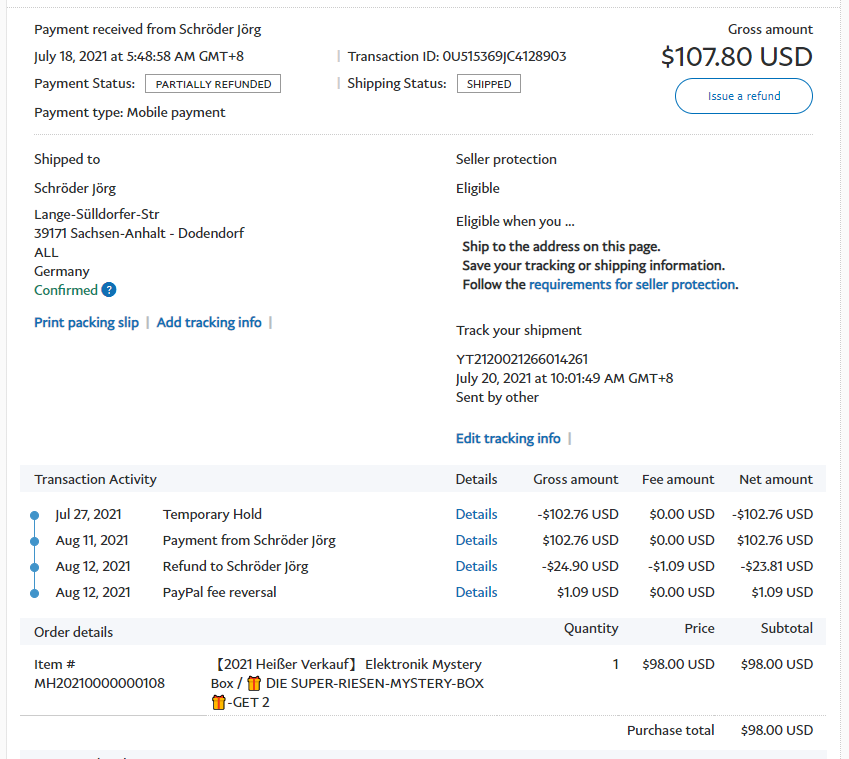
Task: Open requirements for seller protection link
Action: click(632, 284)
